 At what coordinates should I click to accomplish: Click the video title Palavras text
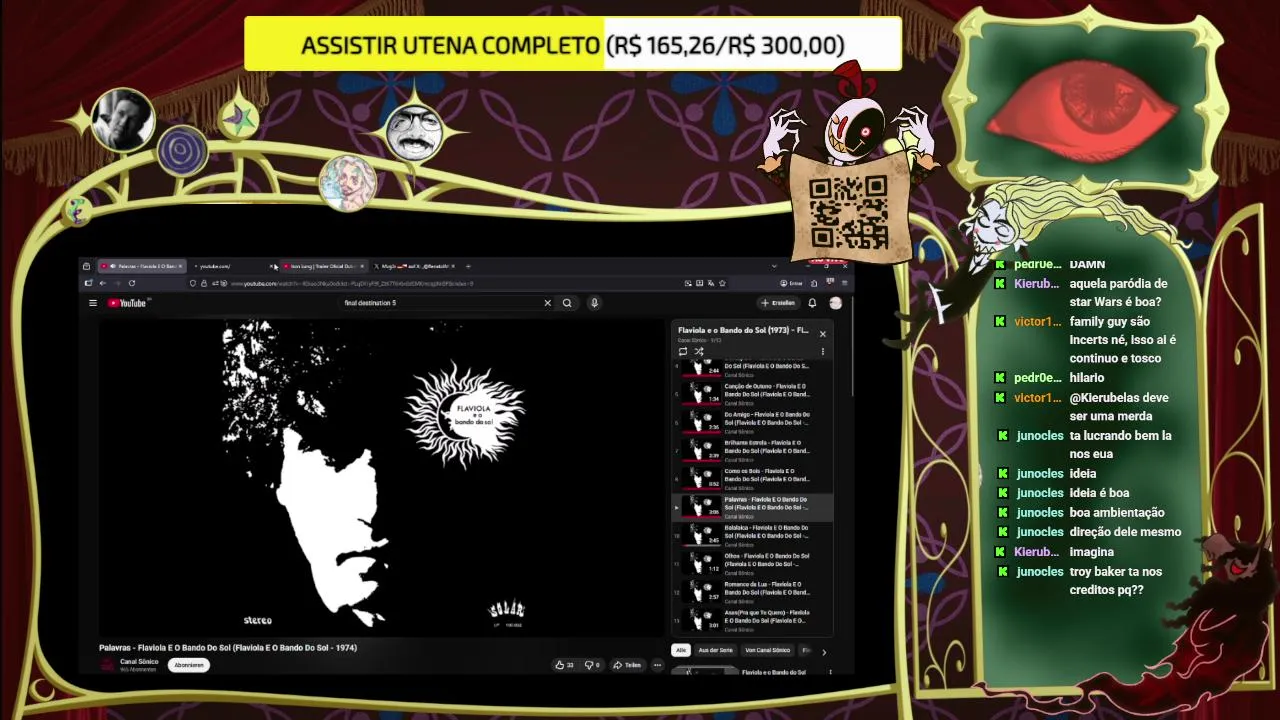tap(228, 647)
